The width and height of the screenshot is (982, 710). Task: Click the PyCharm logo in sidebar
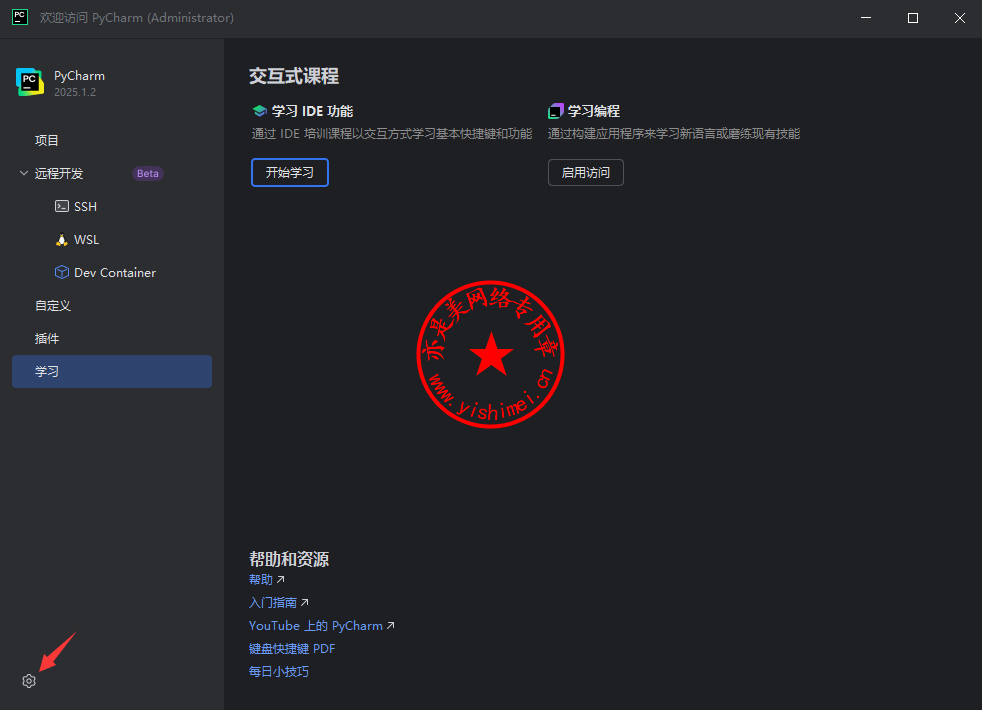tap(29, 82)
